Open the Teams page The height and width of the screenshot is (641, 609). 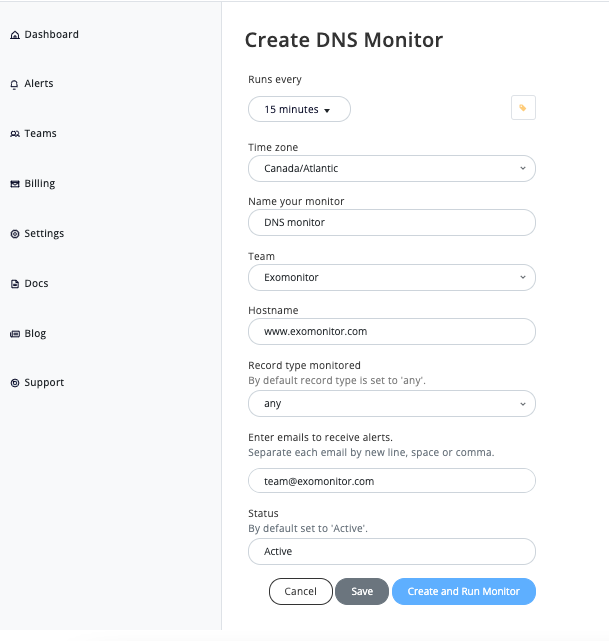pos(40,133)
